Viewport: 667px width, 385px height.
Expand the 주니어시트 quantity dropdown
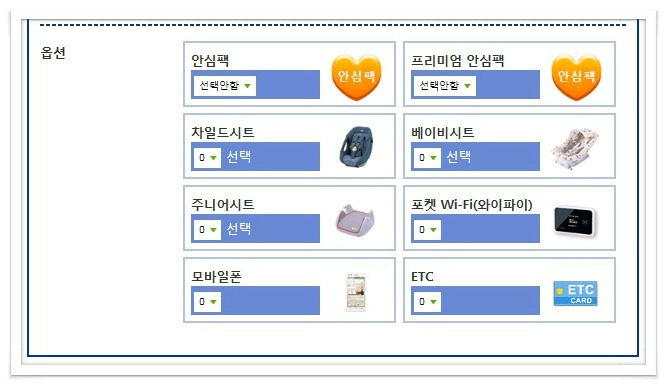click(207, 229)
